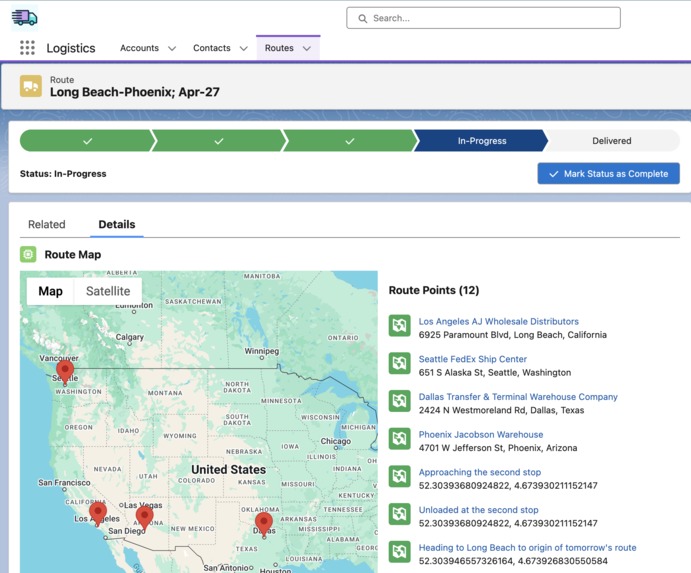Select the third completed path stage
The height and width of the screenshot is (573, 691).
point(349,141)
